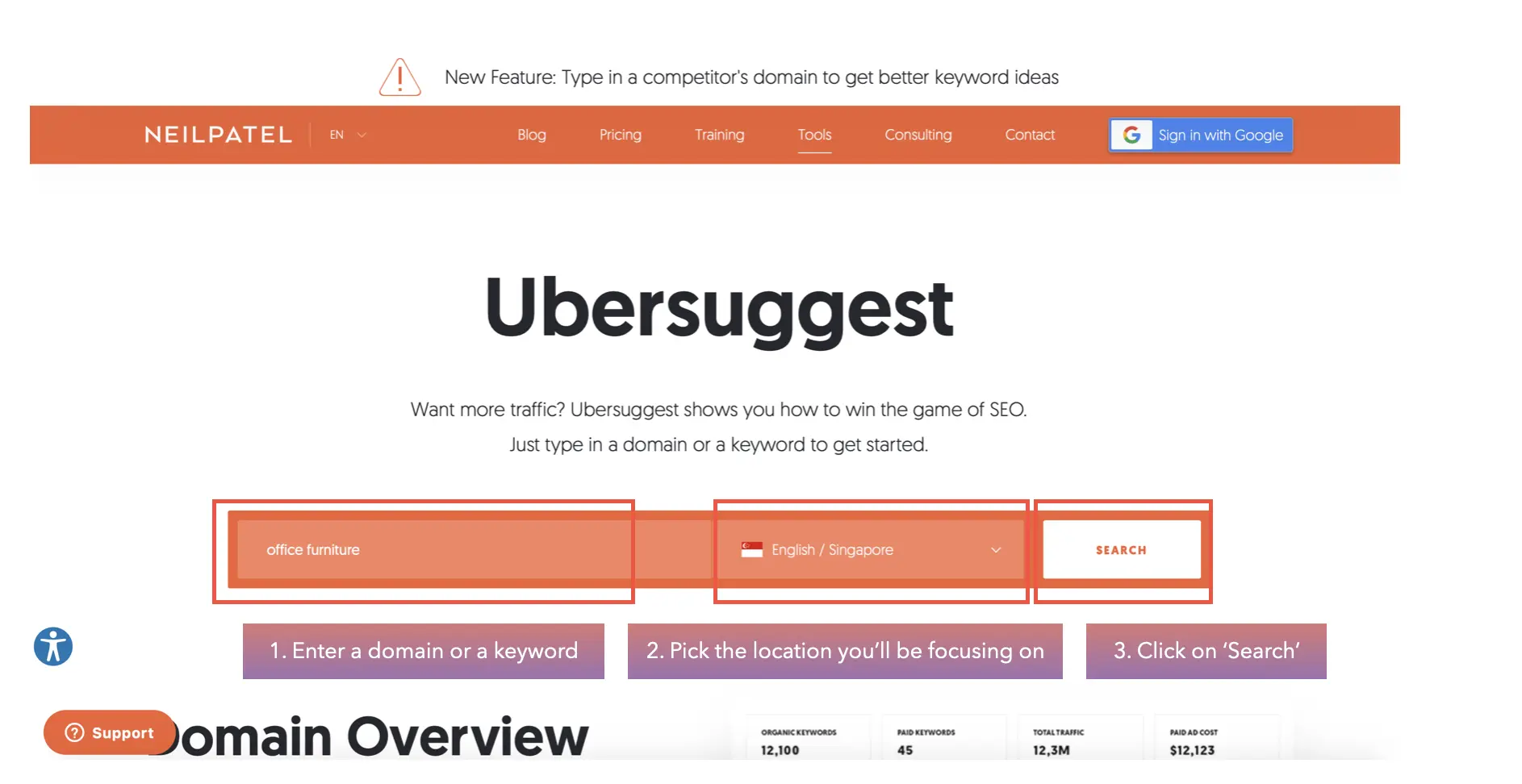This screenshot has height=784, width=1522.
Task: Click the NEILPATEL logo
Action: pyautogui.click(x=218, y=135)
